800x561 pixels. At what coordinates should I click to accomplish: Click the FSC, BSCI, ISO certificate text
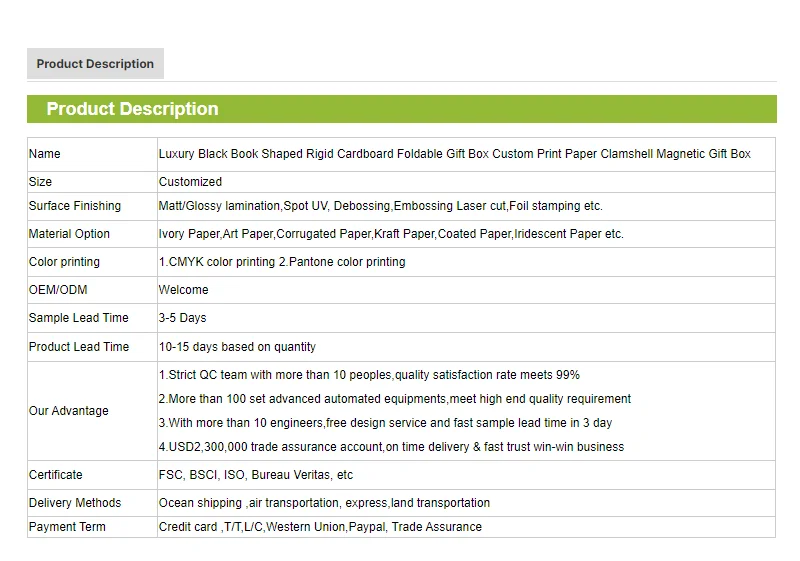pyautogui.click(x=255, y=475)
